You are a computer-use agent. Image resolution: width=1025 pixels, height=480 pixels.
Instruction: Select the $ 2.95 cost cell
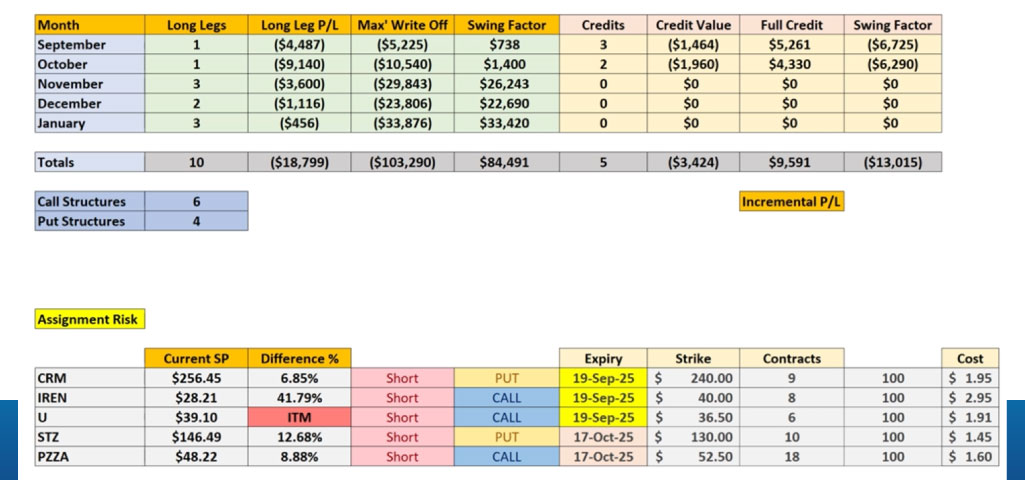tap(969, 398)
